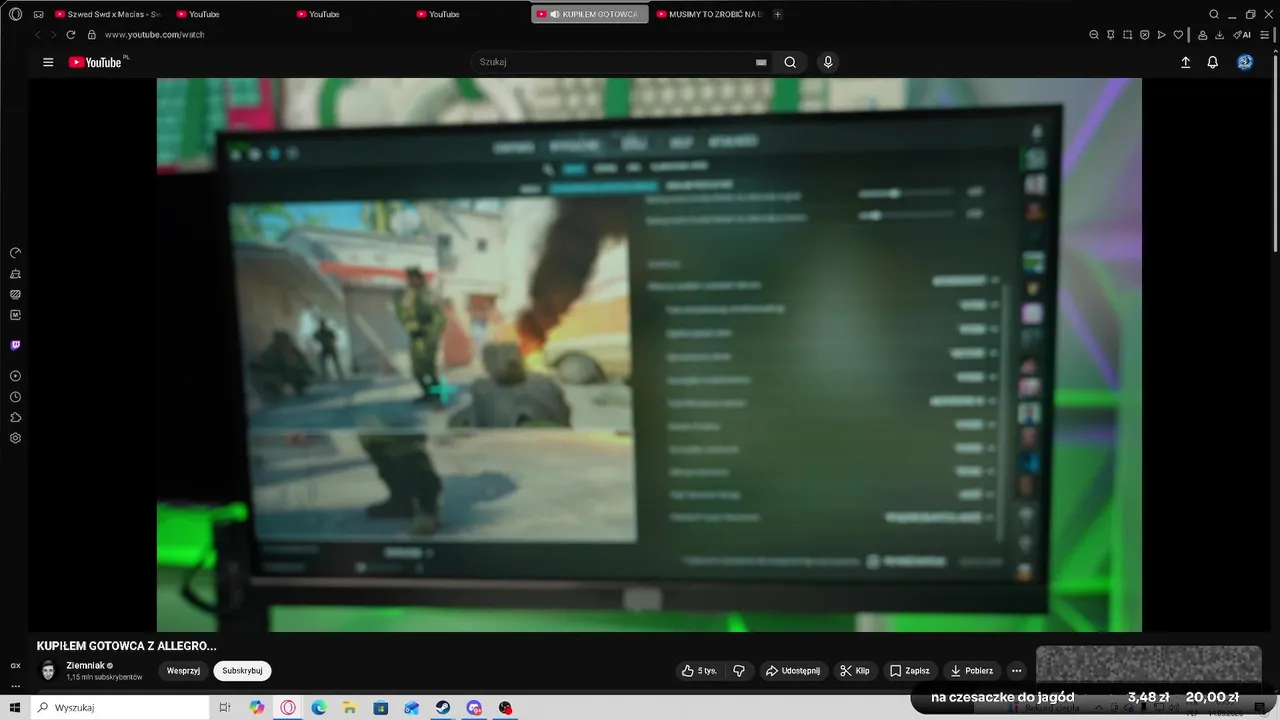The width and height of the screenshot is (1280, 720).
Task: Open the downloads icon in the address bar
Action: (x=1219, y=34)
